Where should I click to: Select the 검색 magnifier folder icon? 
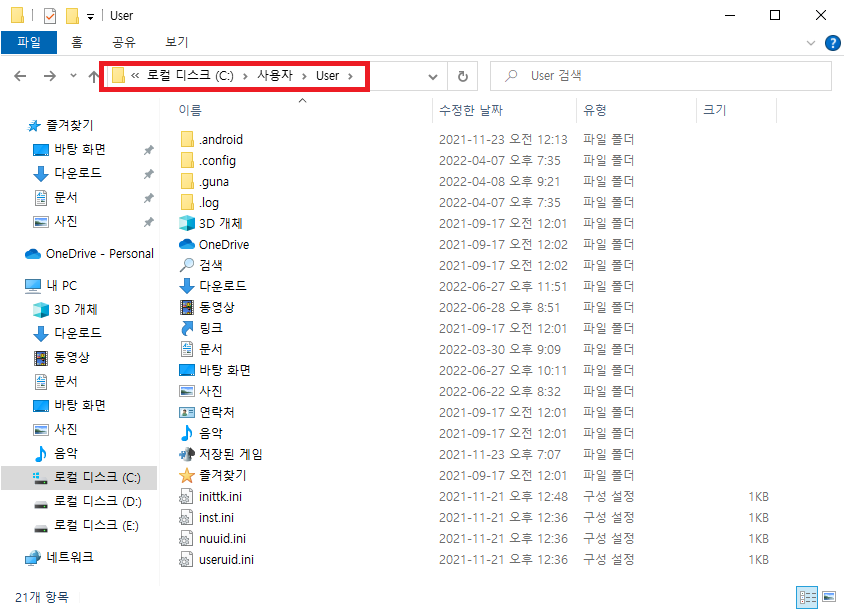click(187, 265)
